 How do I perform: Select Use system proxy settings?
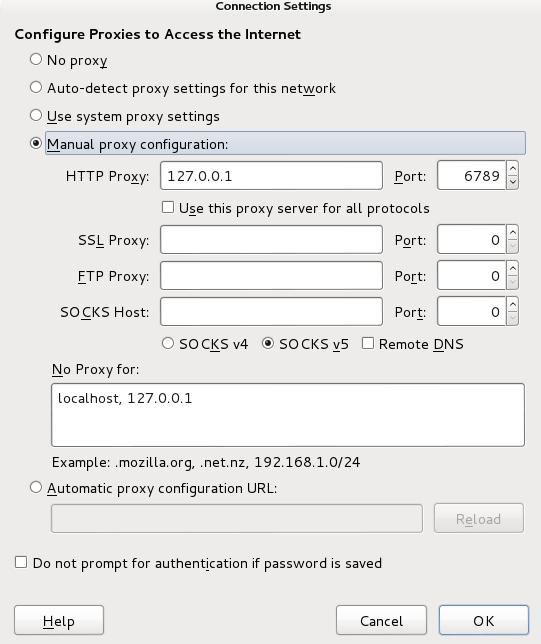[36, 115]
